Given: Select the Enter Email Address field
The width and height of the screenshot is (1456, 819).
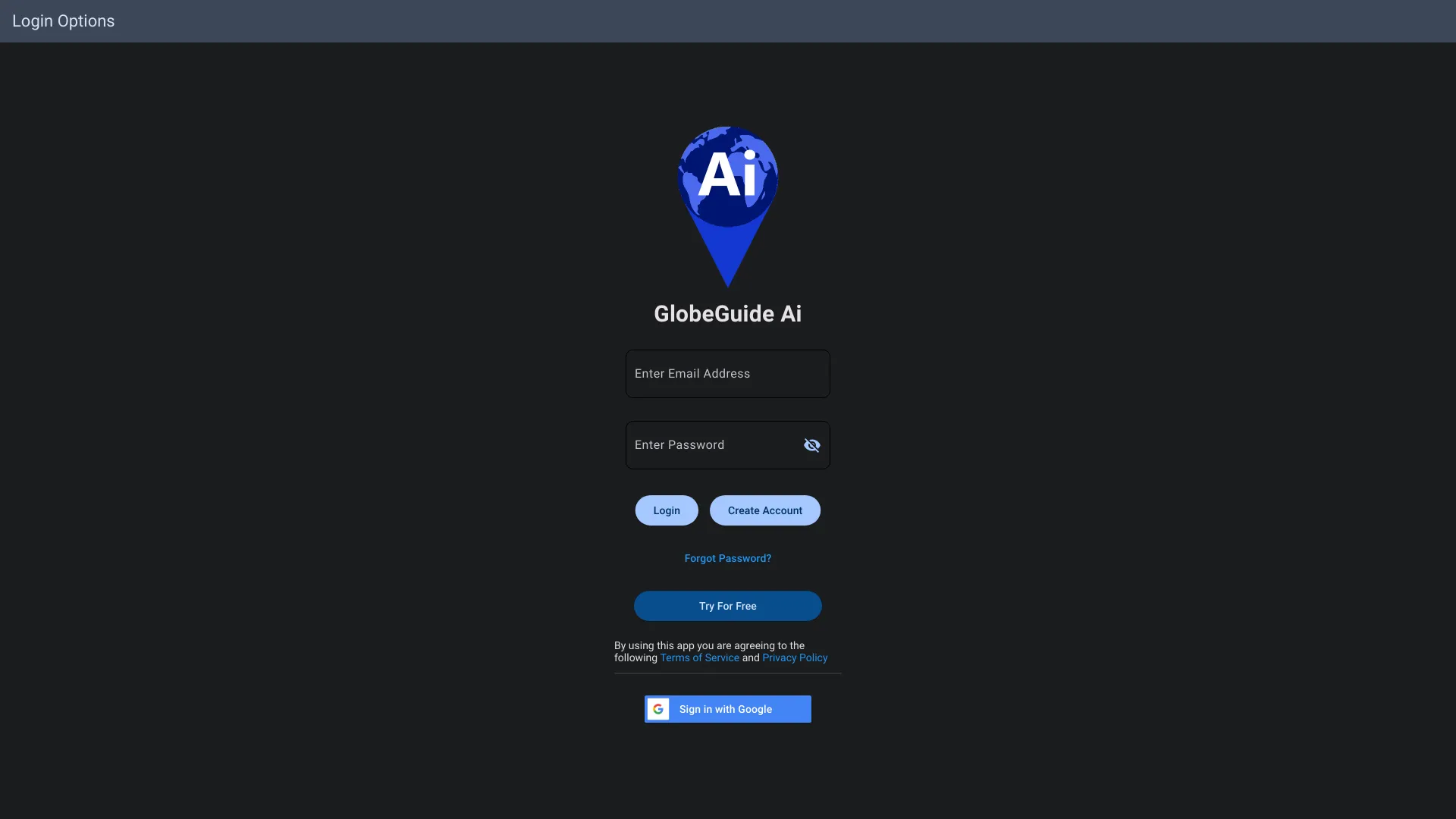Looking at the screenshot, I should pyautogui.click(x=728, y=373).
